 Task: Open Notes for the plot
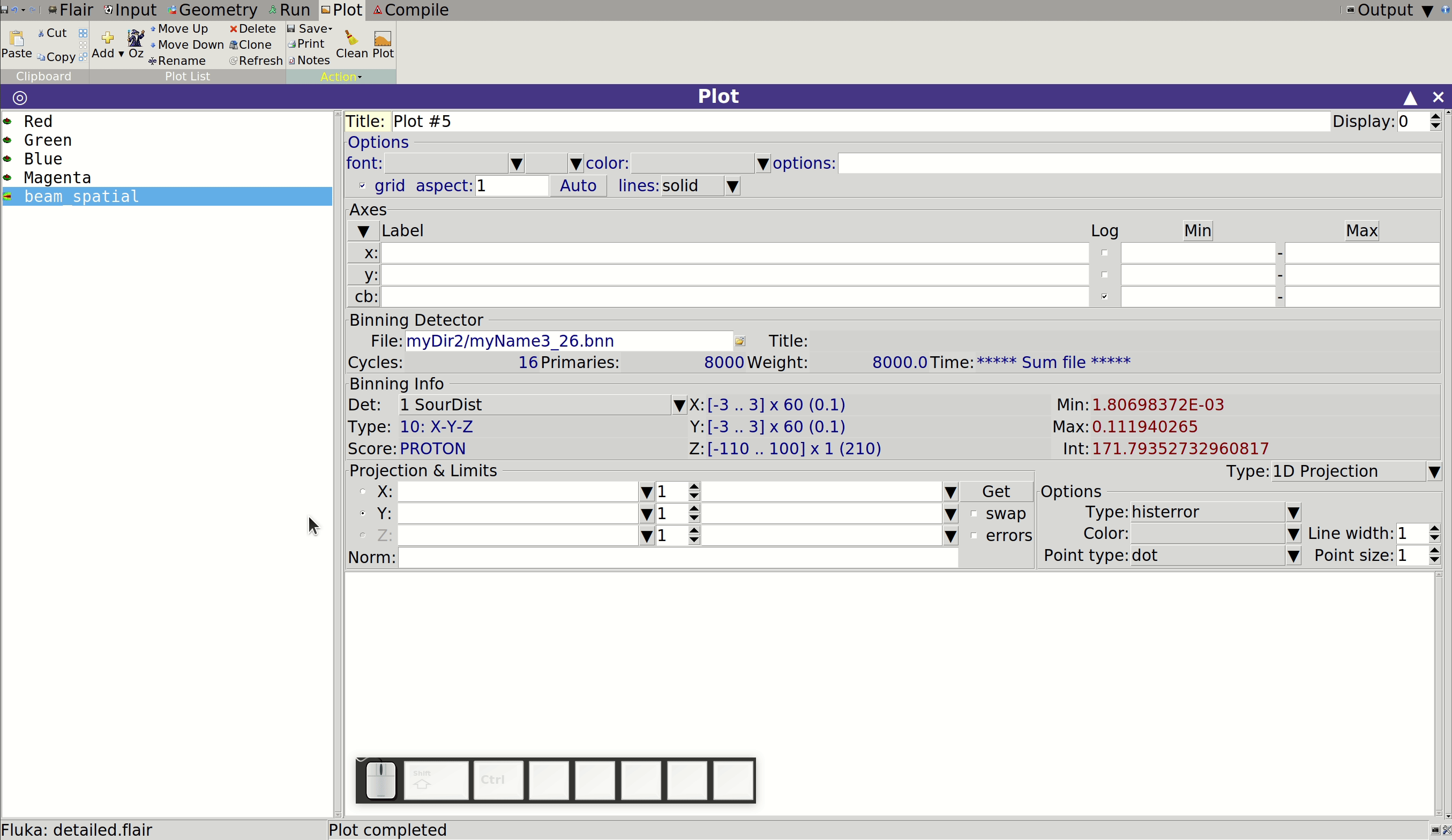pyautogui.click(x=309, y=61)
